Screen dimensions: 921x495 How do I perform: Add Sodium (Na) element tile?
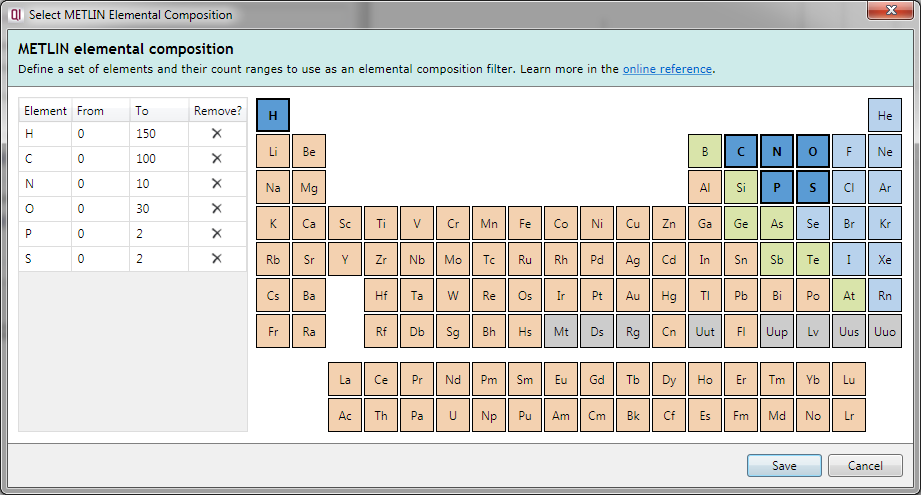pyautogui.click(x=273, y=187)
